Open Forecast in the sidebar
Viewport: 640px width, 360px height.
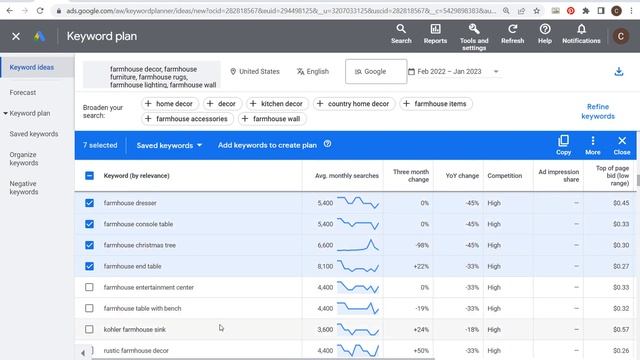tap(23, 93)
